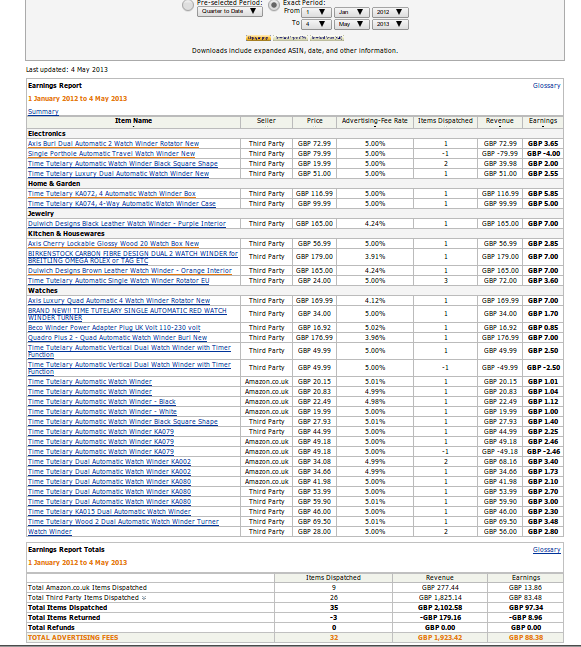Screen dimensions: 581x647
Task: Sort by the Earnings column header in item table
Action: click(x=543, y=121)
